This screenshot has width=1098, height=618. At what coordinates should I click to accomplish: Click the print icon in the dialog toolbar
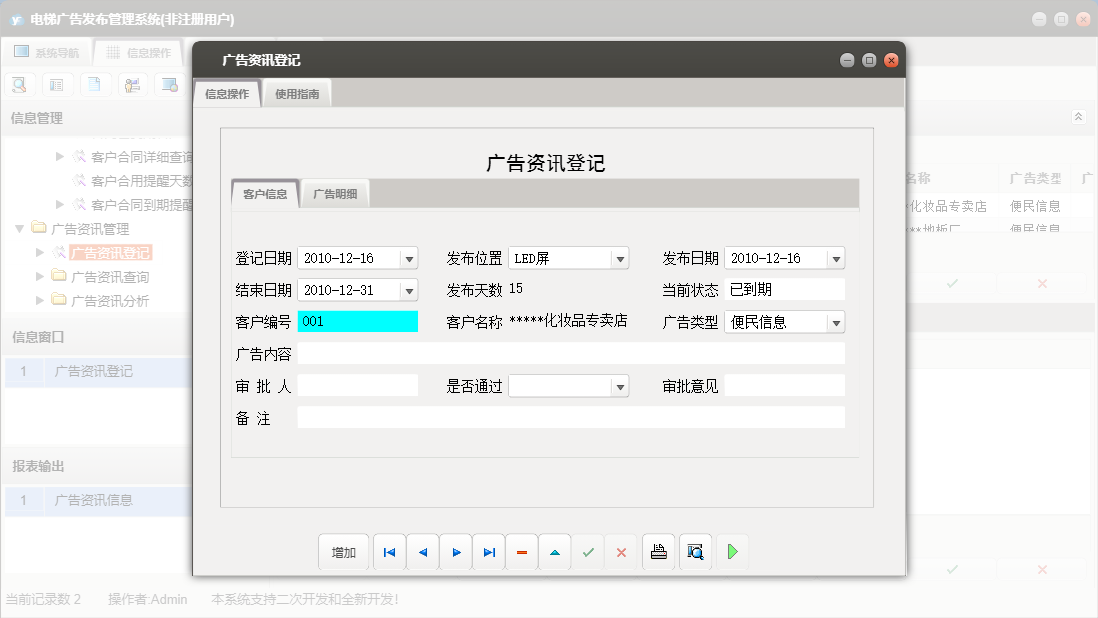(x=658, y=551)
